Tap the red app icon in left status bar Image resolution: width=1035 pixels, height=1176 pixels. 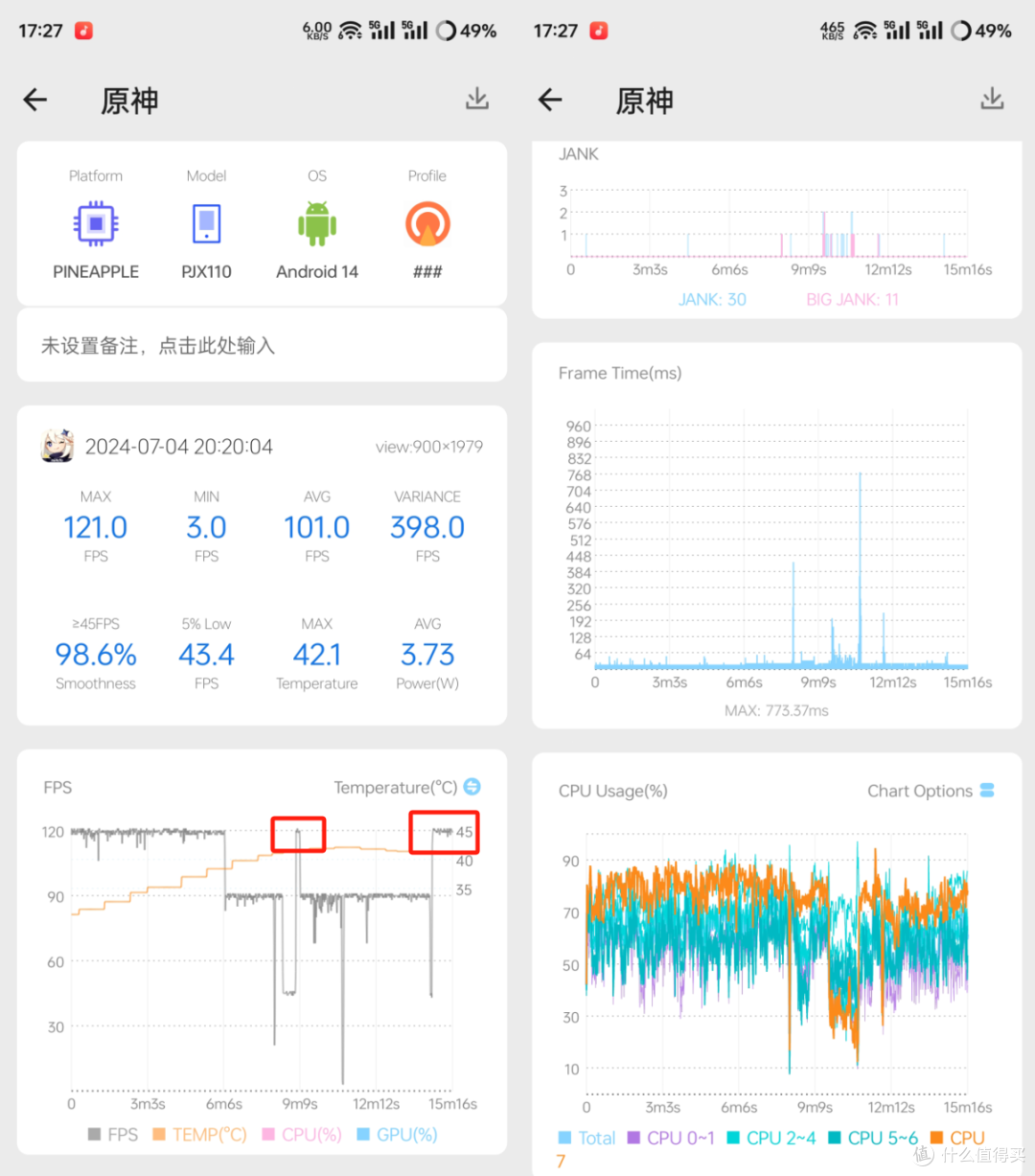click(x=84, y=31)
